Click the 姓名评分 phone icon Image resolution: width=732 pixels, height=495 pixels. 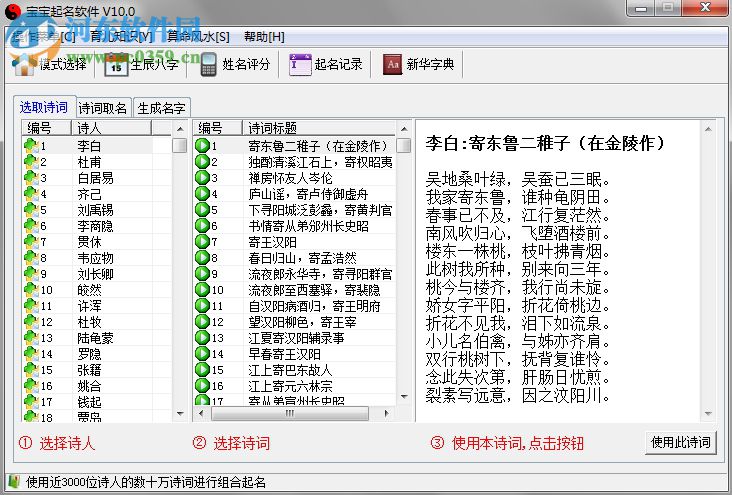pyautogui.click(x=208, y=64)
